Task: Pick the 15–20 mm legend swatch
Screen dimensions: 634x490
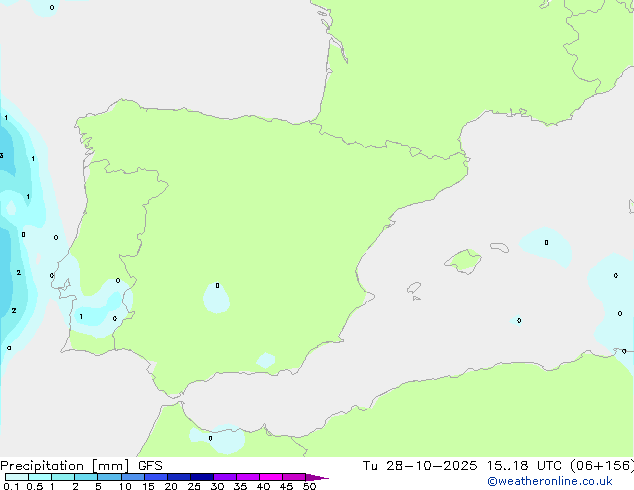Action: pyautogui.click(x=156, y=477)
